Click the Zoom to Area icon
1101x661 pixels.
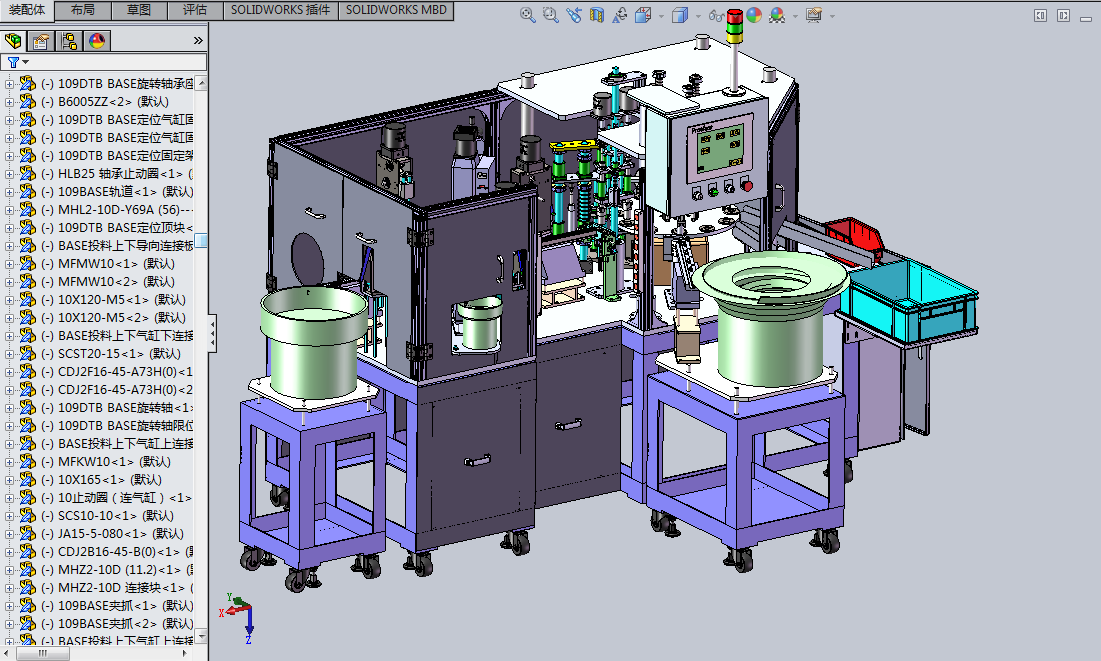click(x=550, y=15)
